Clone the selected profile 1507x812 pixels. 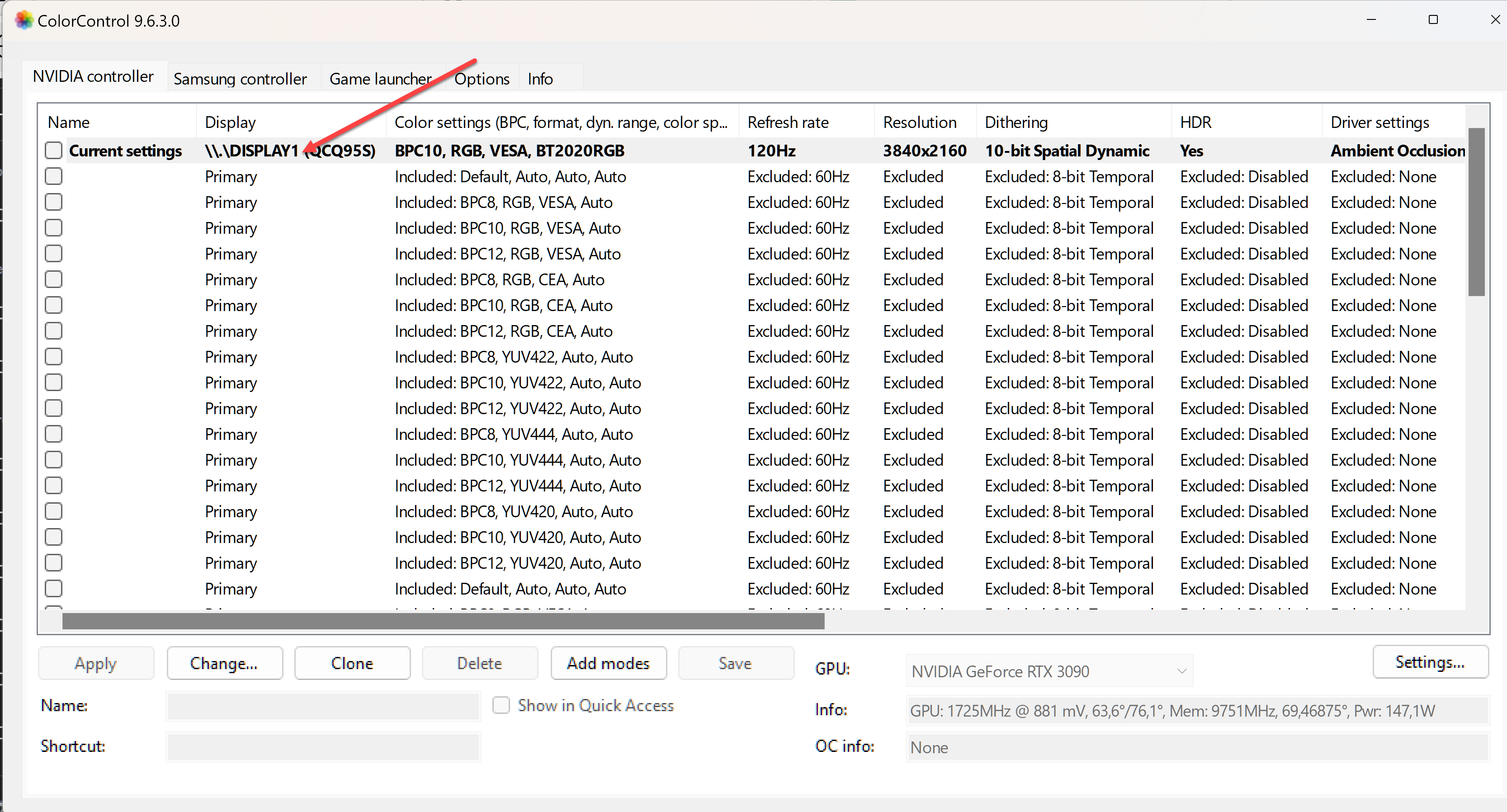tap(352, 663)
